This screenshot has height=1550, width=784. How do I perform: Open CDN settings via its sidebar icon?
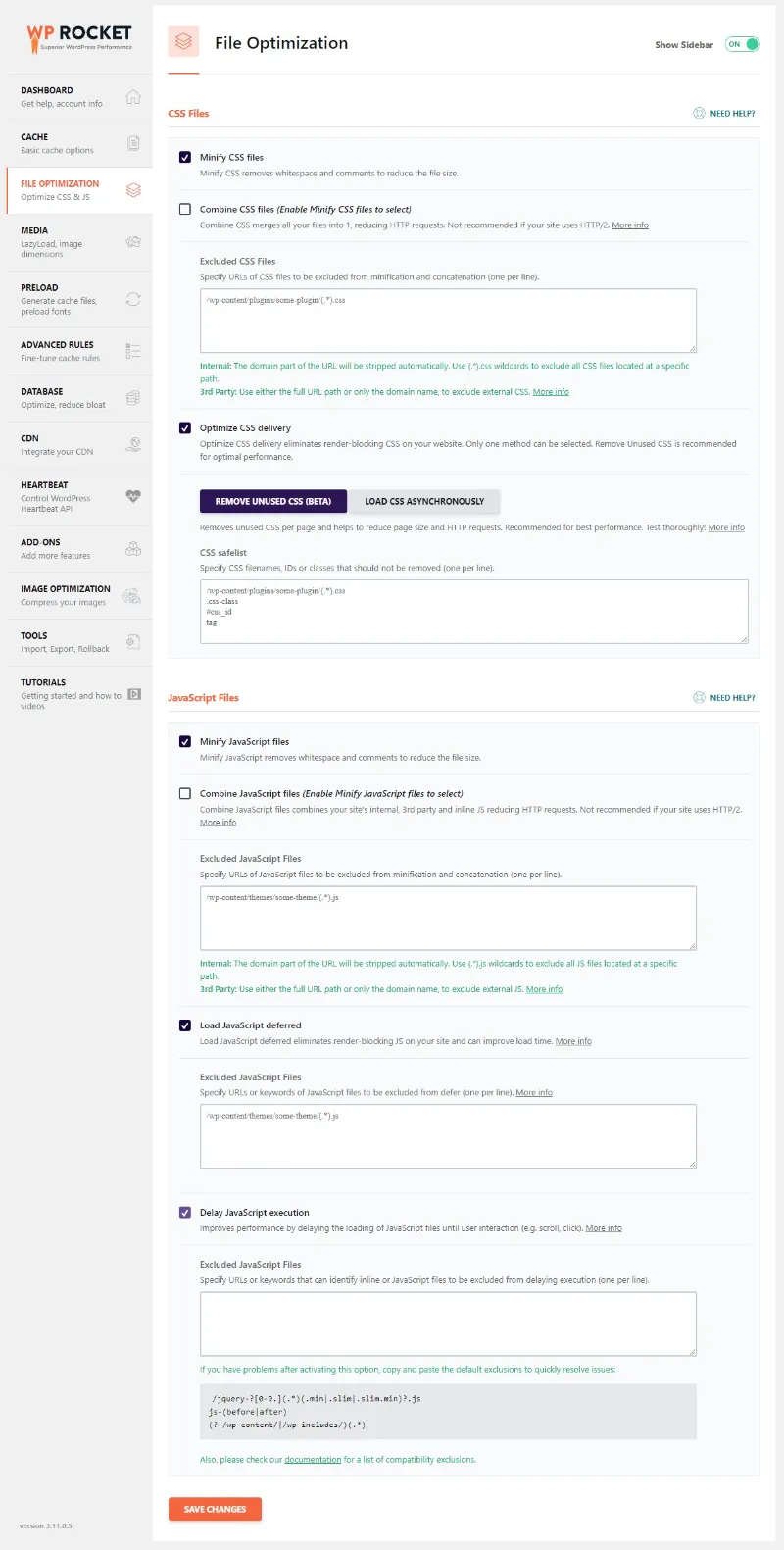point(132,444)
